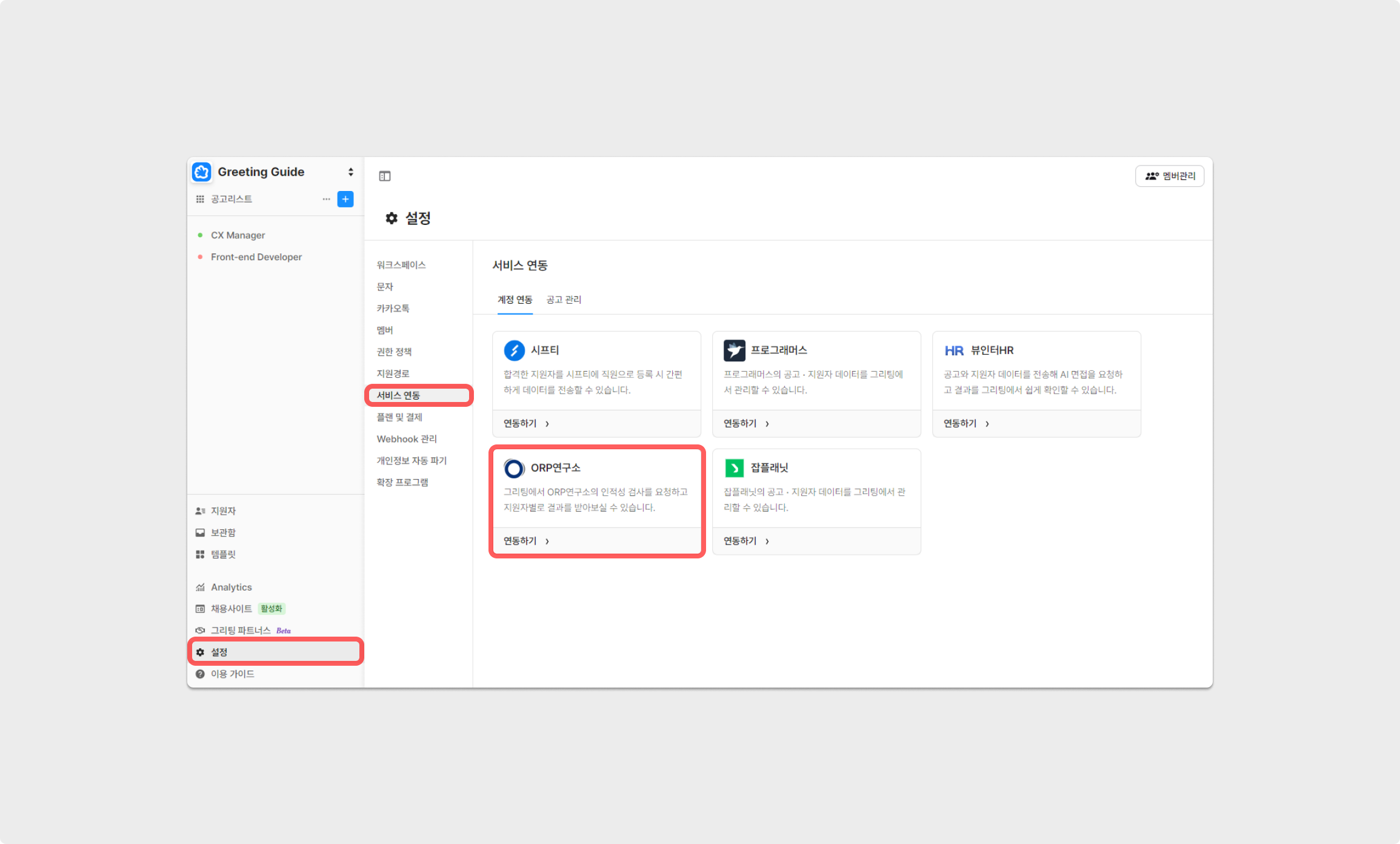Open 그리팅 파트너스 Beta item
The image size is (1400, 844).
(x=241, y=631)
